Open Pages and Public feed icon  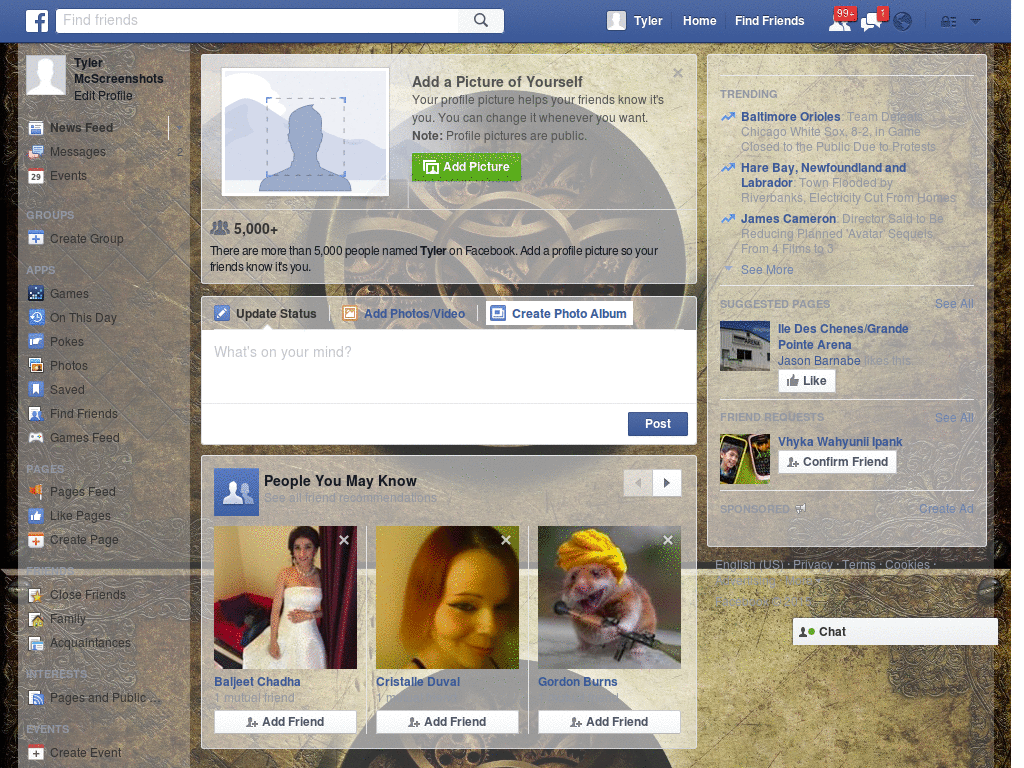36,697
